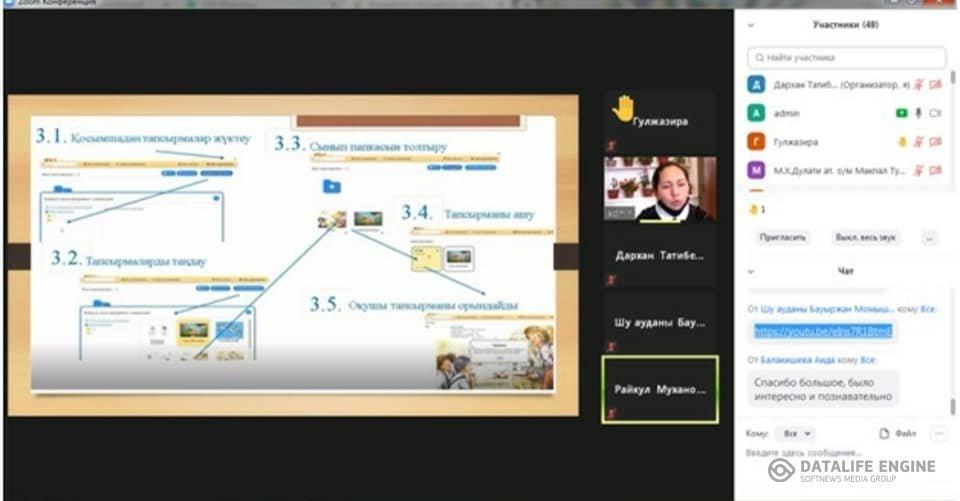Select the highlighted Райкул Мухано video tile

(x=659, y=389)
